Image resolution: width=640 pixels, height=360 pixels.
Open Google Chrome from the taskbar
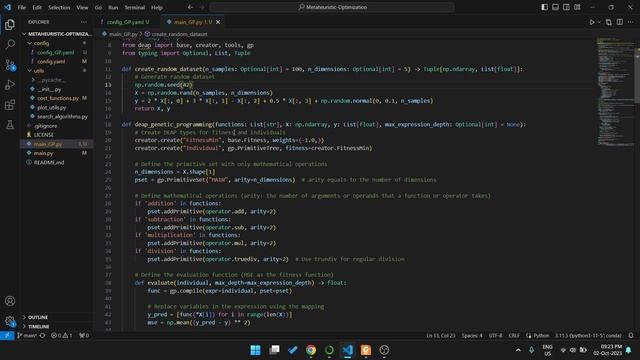pyautogui.click(x=311, y=350)
